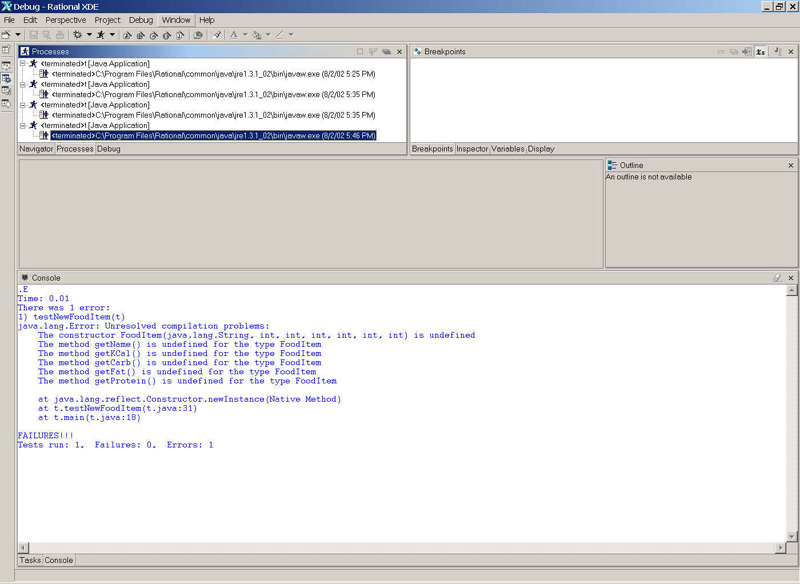
Task: Click the Terminate square icon in Processes panel
Action: click(x=360, y=52)
